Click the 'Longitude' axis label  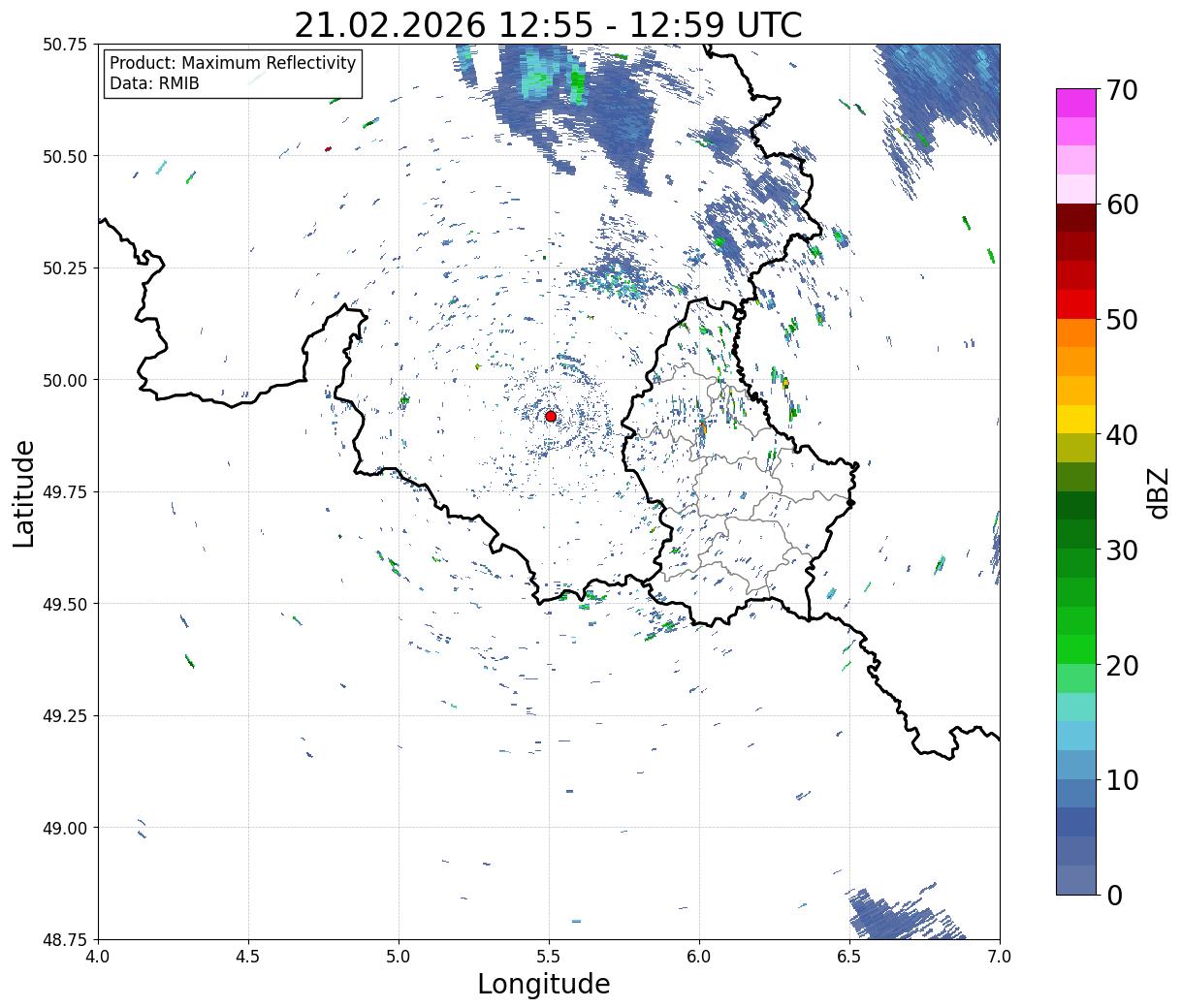pos(544,984)
